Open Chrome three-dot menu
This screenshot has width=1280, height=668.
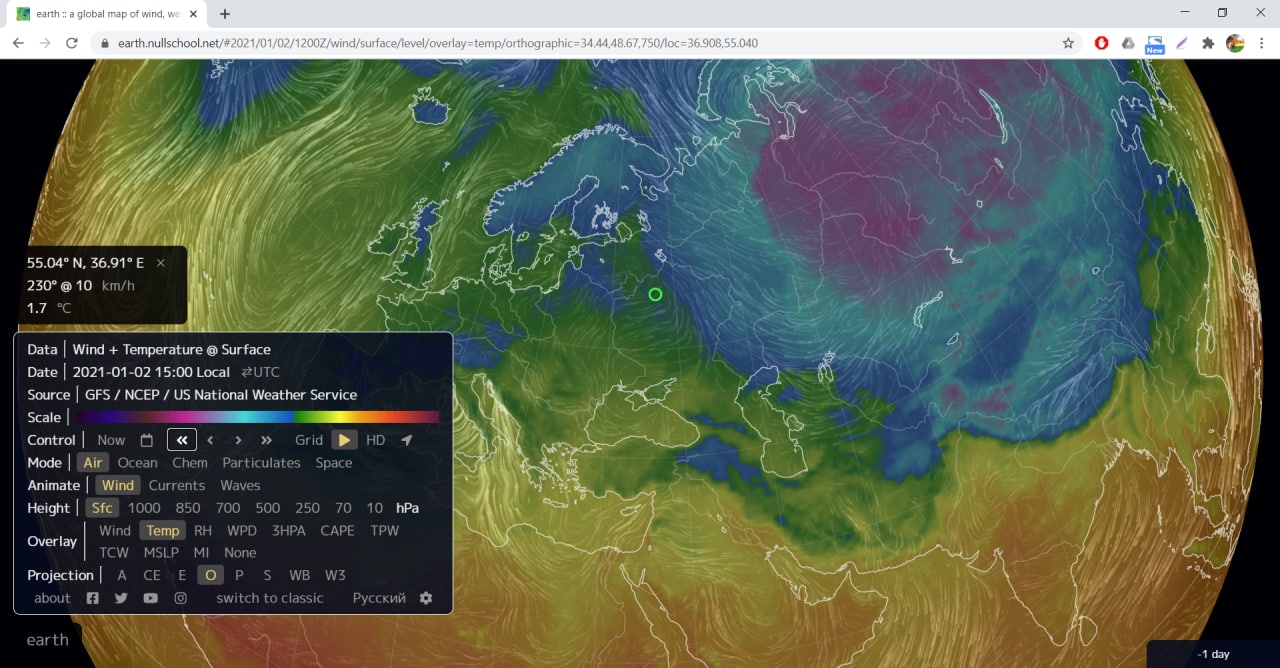pyautogui.click(x=1262, y=43)
